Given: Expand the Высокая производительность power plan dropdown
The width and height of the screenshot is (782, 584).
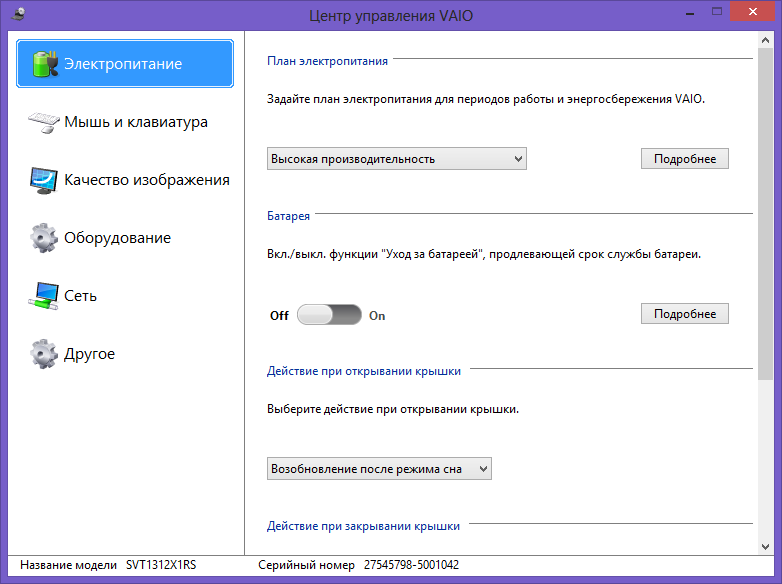Looking at the screenshot, I should 396,159.
